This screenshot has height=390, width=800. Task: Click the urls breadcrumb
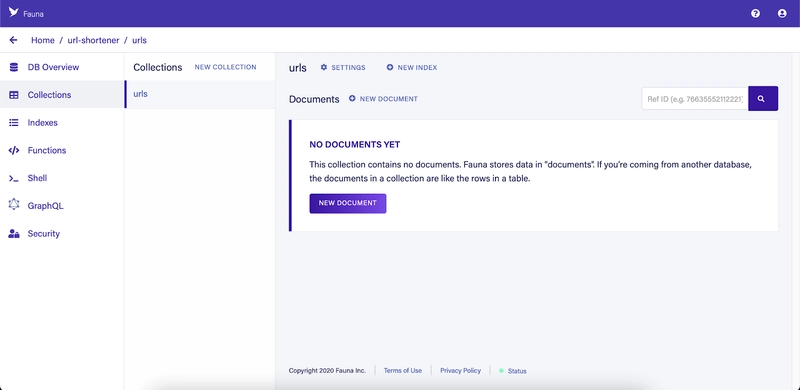point(139,40)
